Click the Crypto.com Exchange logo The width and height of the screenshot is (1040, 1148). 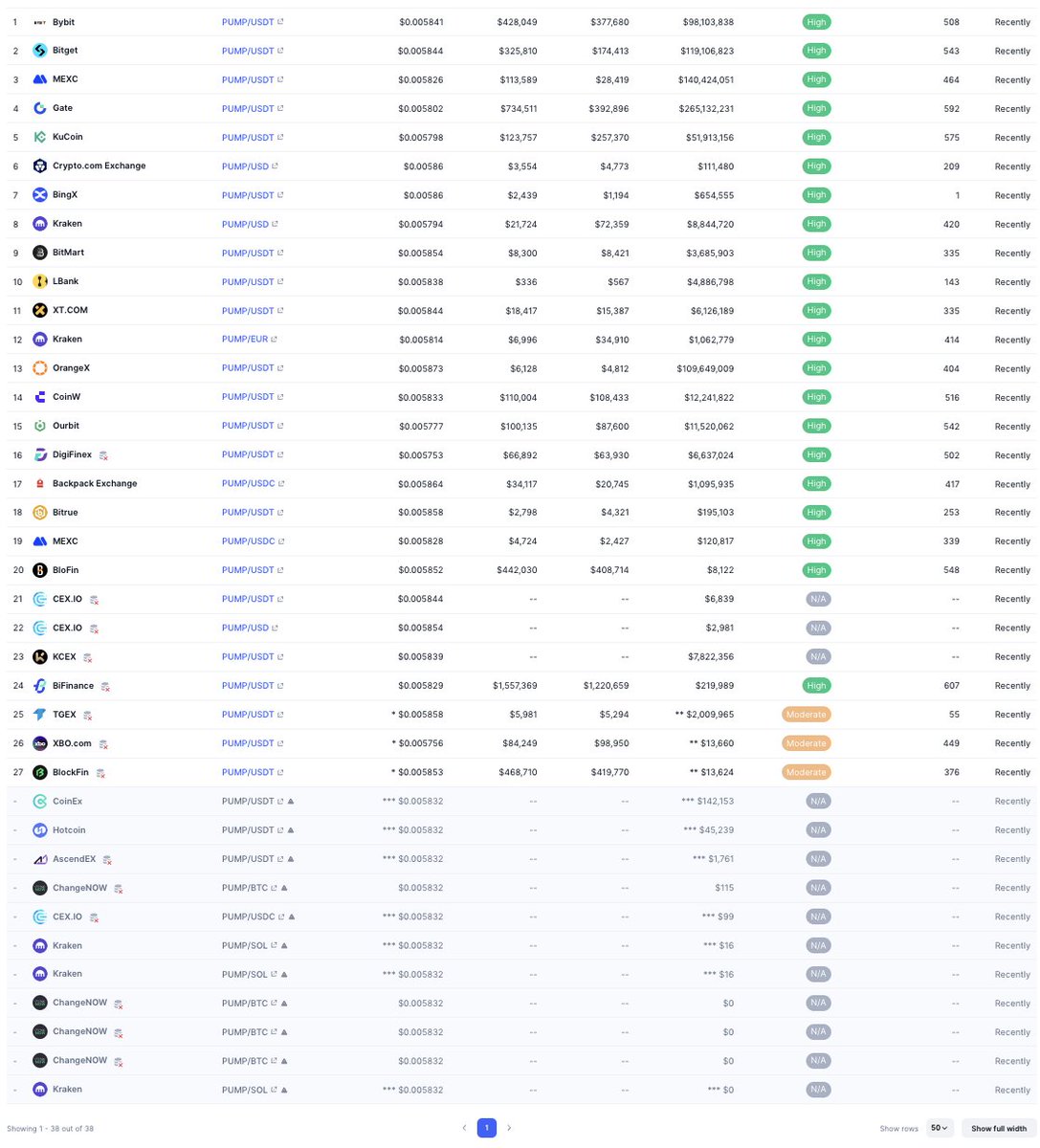40,166
